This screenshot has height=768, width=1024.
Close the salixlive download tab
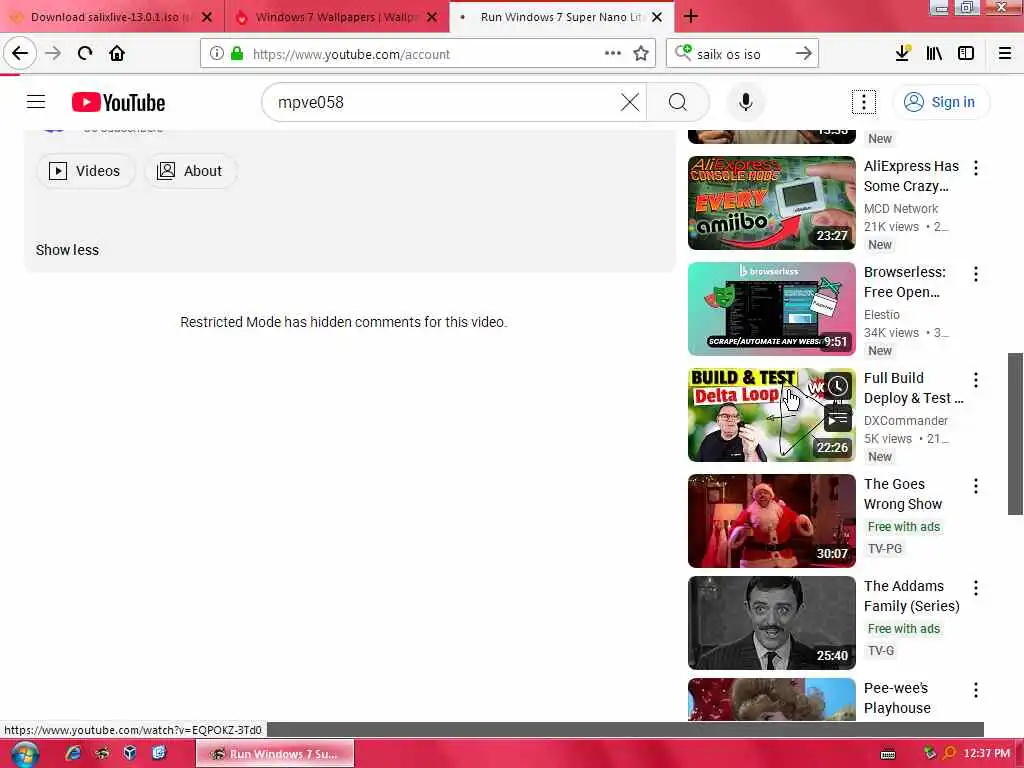(x=207, y=17)
